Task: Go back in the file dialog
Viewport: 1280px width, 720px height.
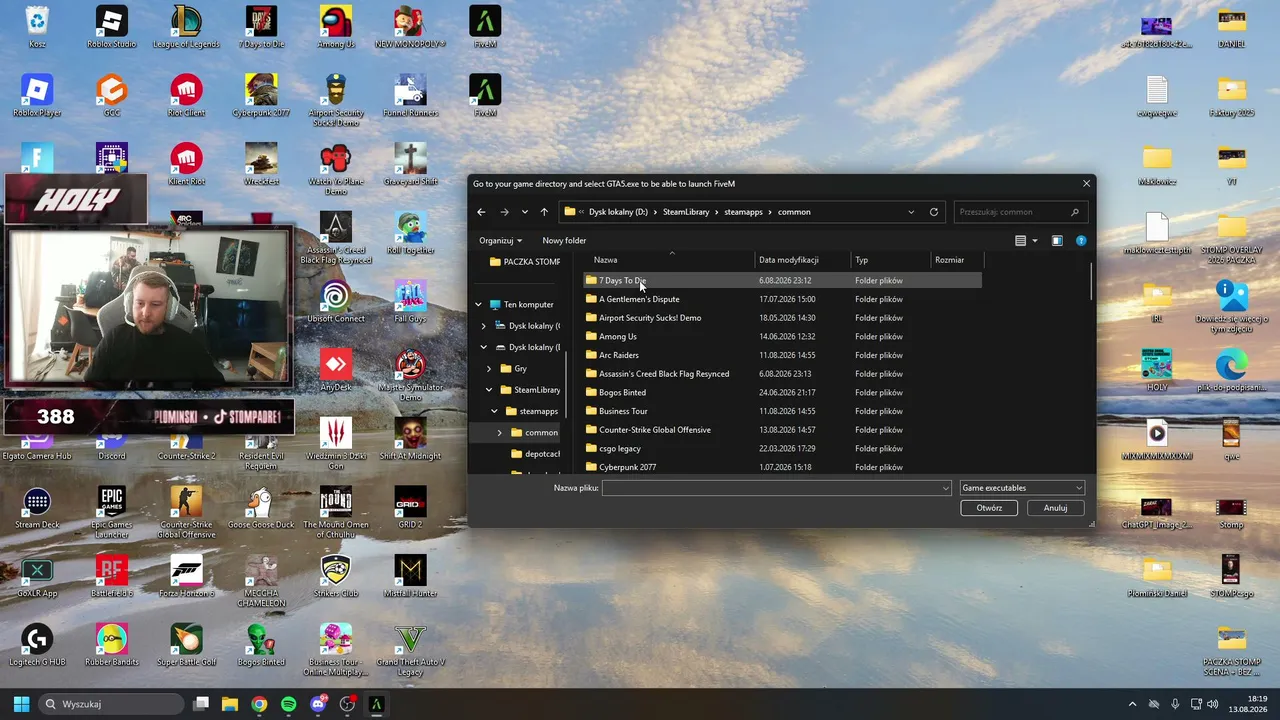Action: tap(481, 212)
